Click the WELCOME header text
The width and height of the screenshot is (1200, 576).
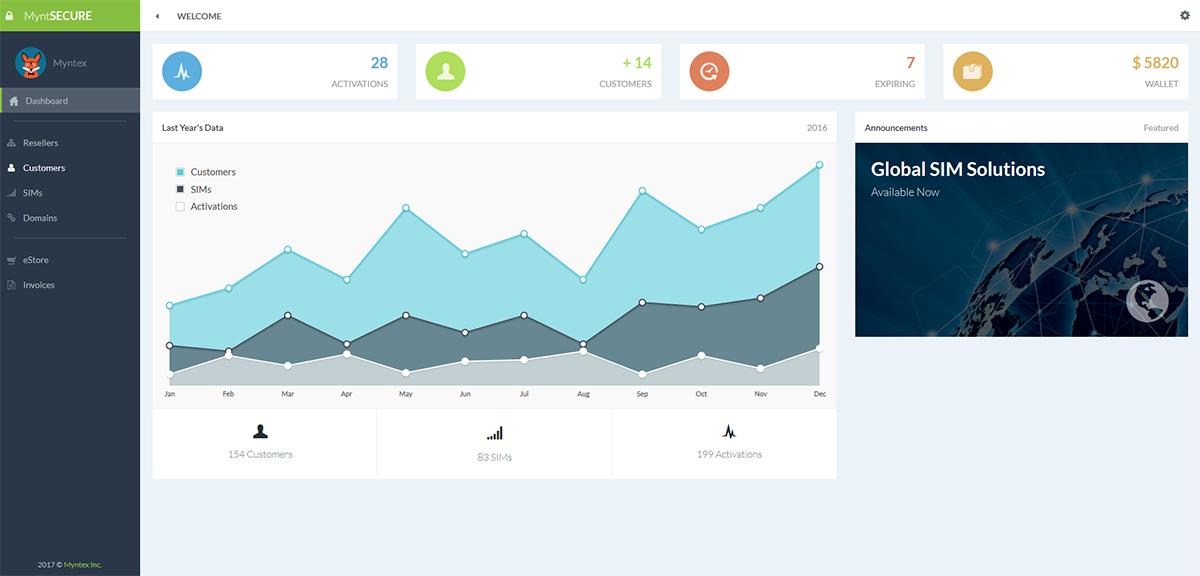tap(199, 16)
